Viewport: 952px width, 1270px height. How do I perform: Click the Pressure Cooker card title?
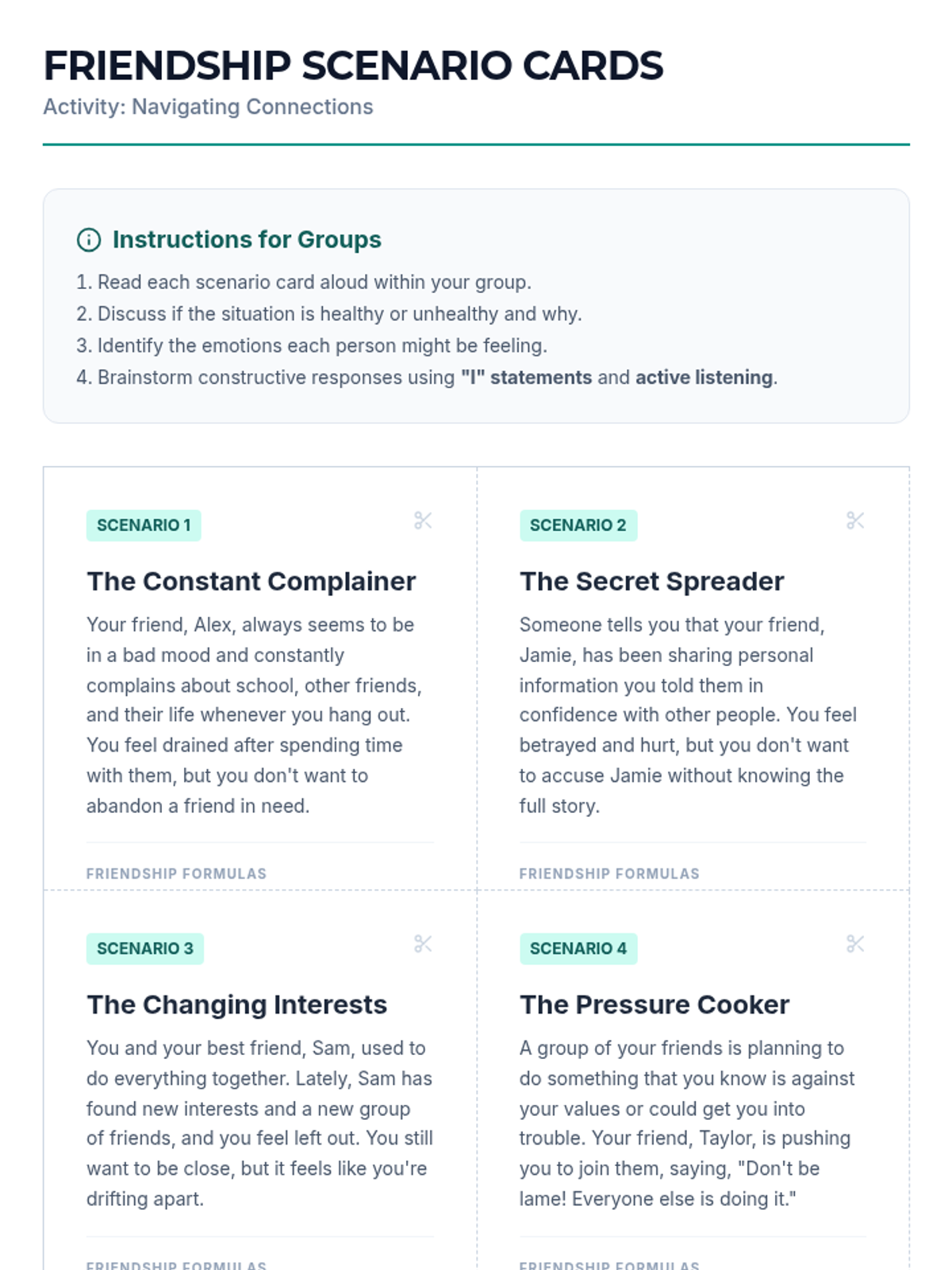[x=654, y=1005]
